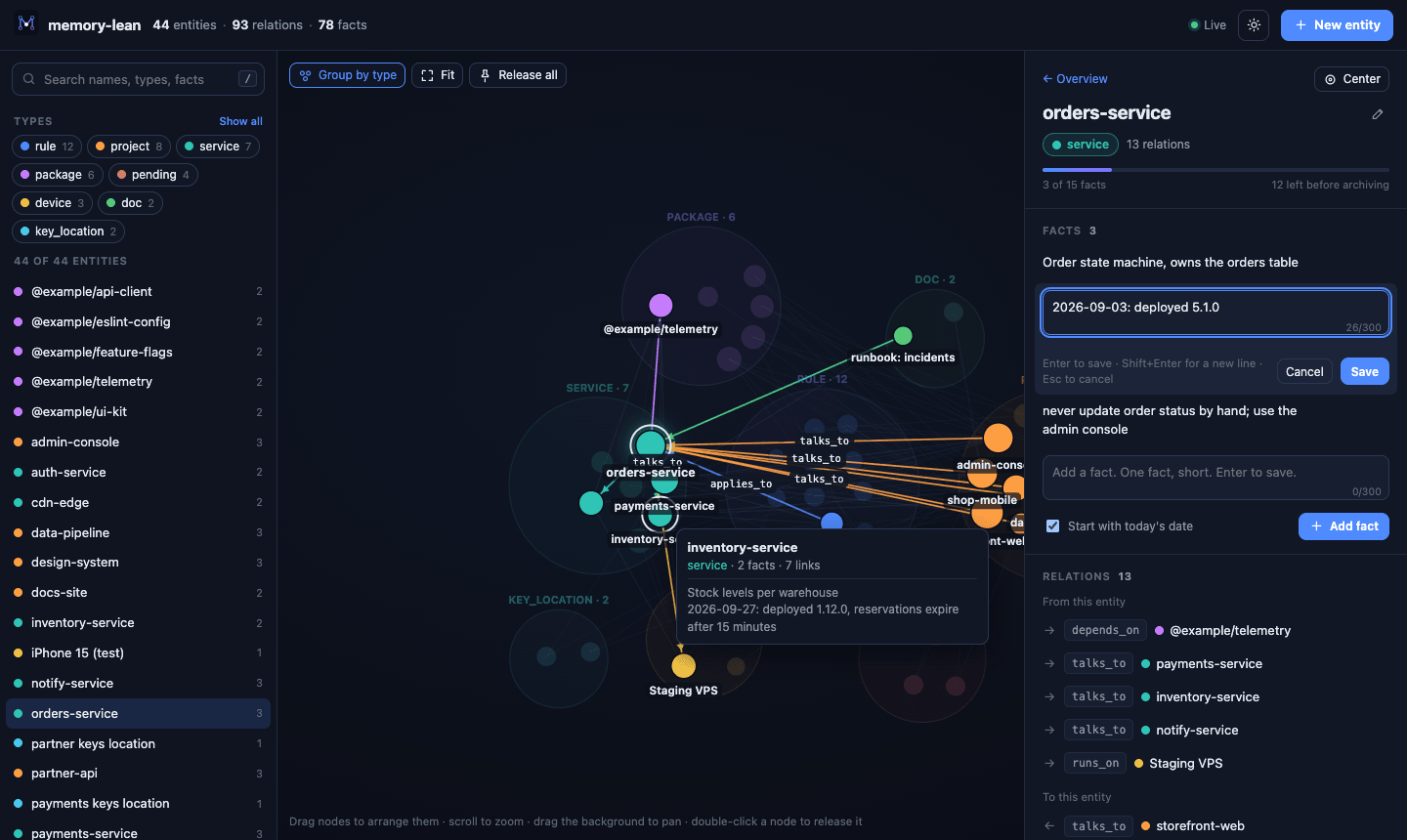
Task: Click the New entity button
Action: click(1337, 25)
